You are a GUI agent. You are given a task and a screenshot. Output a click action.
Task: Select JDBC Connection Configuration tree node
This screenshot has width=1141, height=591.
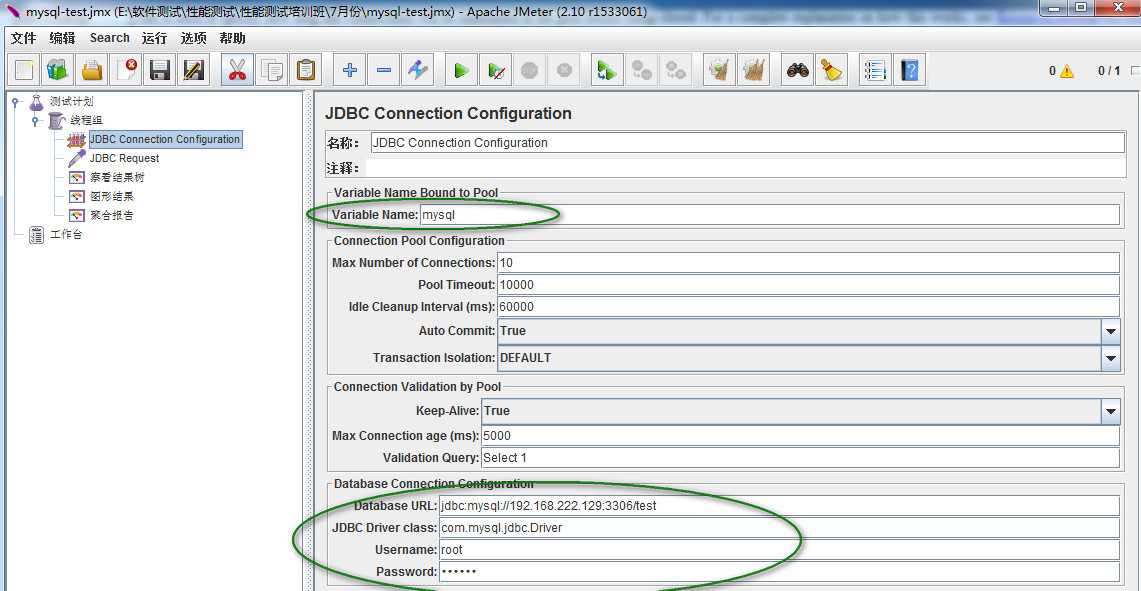(165, 139)
